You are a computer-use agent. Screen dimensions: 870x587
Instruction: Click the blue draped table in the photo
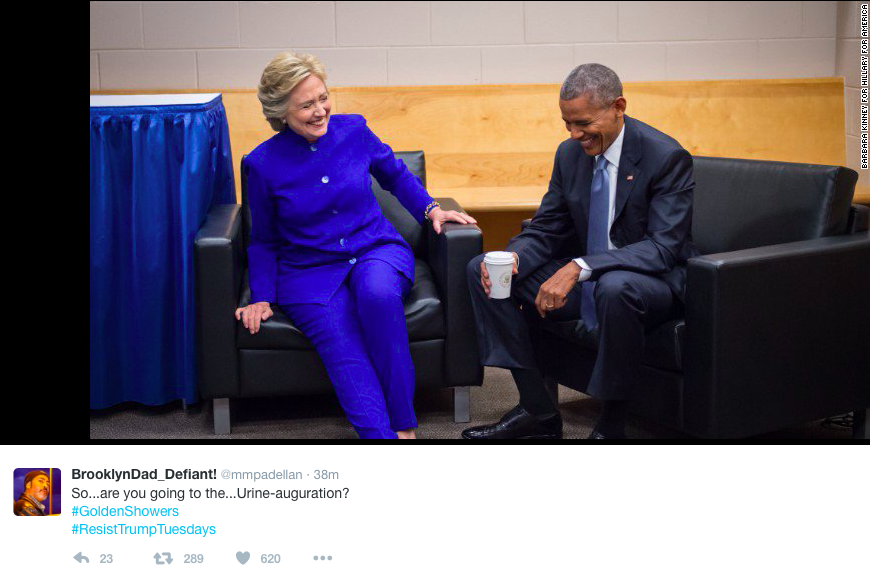click(161, 250)
